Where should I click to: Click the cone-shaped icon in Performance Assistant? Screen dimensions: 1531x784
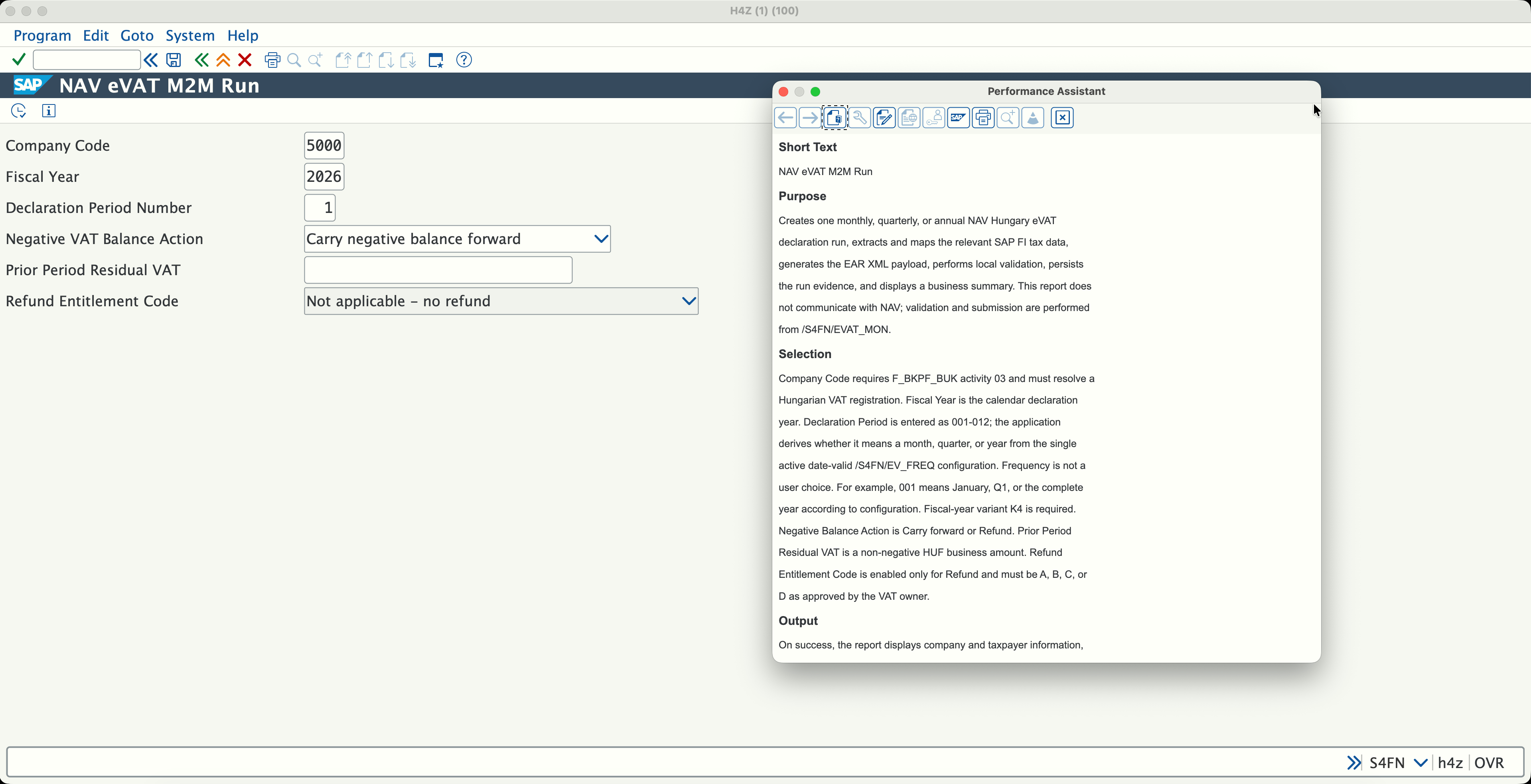(x=1033, y=118)
